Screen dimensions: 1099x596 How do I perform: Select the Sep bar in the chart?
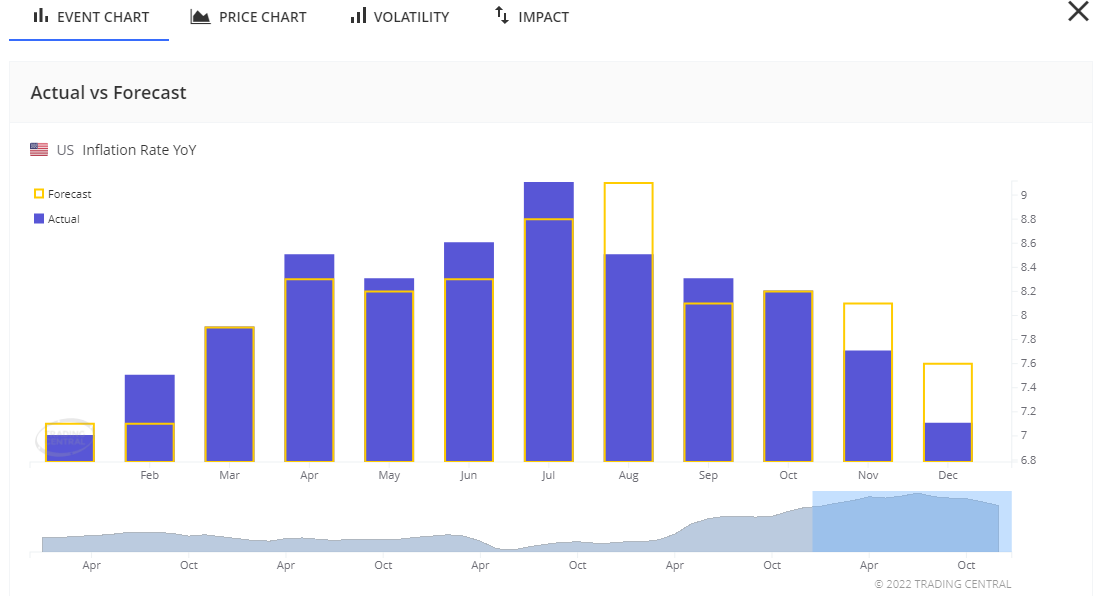click(709, 370)
